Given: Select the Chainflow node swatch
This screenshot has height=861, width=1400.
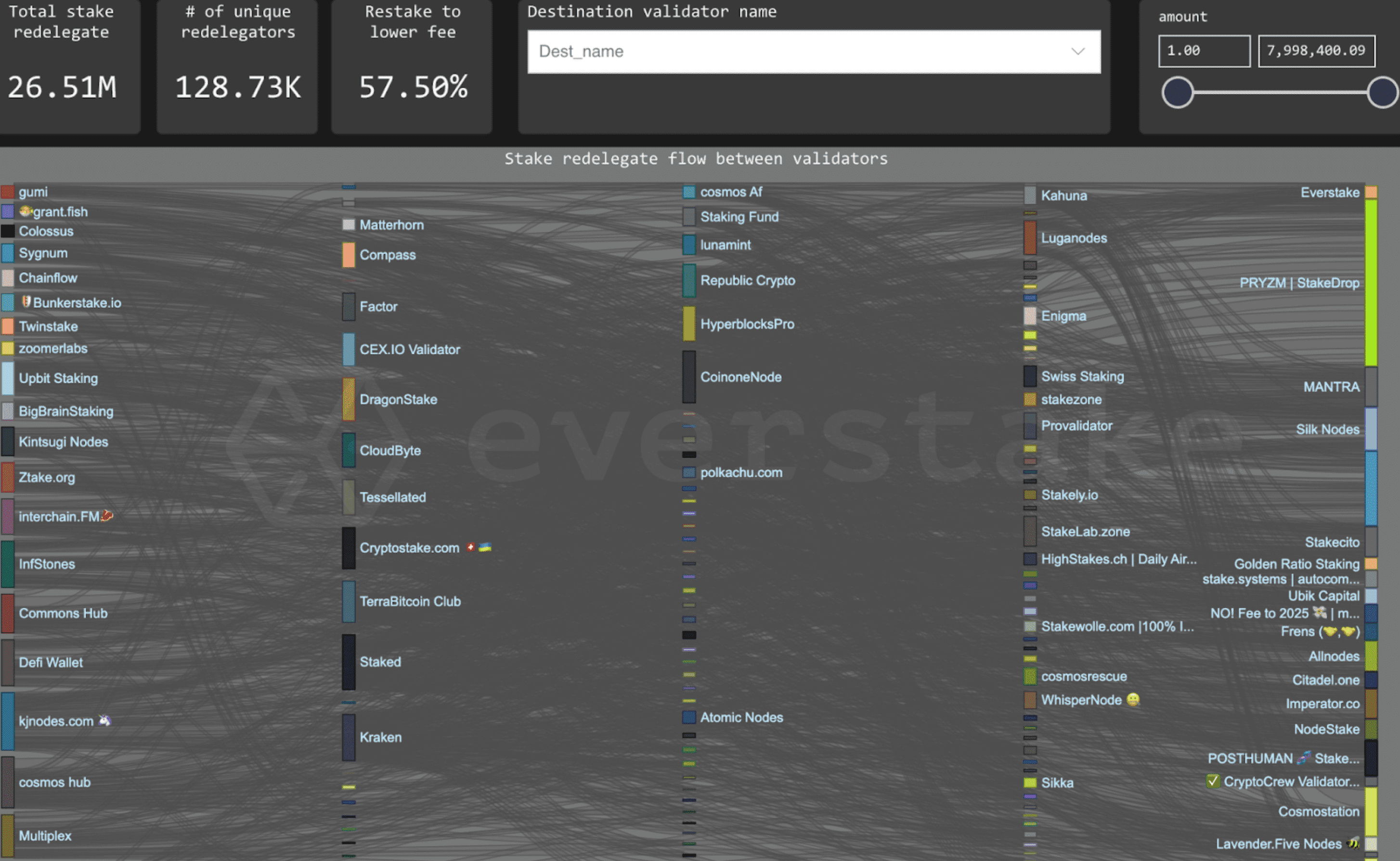Looking at the screenshot, I should (x=7, y=278).
